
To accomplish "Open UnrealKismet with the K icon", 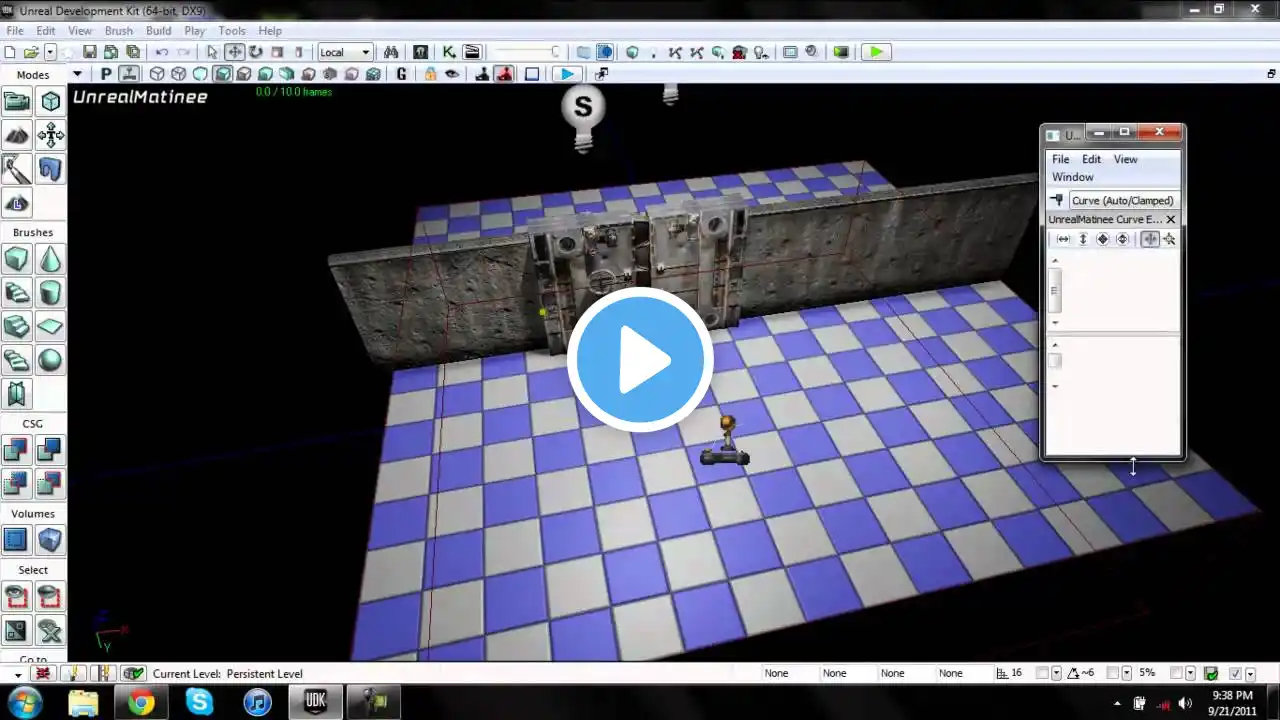I will point(449,52).
